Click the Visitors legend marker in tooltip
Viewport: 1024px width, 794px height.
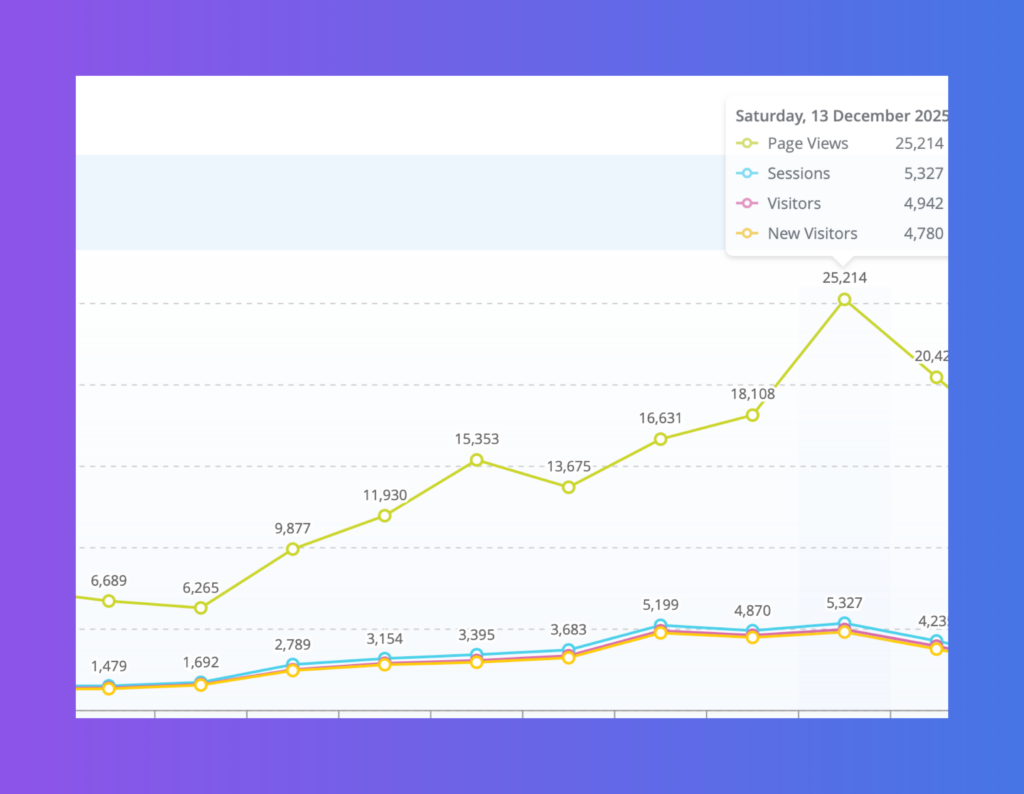(746, 204)
